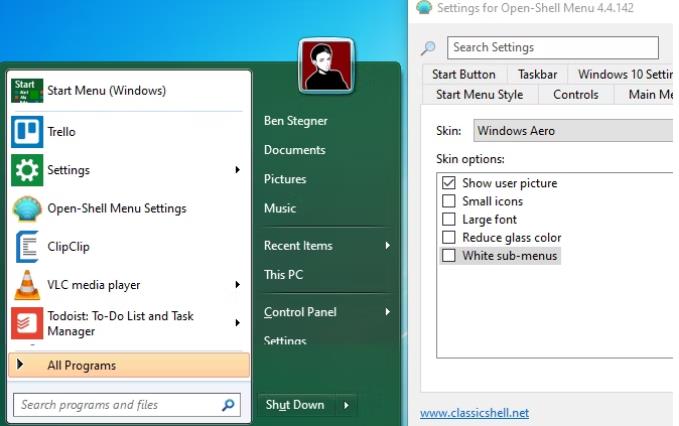This screenshot has width=679, height=426.
Task: Open Music from start menu
Action: (280, 208)
